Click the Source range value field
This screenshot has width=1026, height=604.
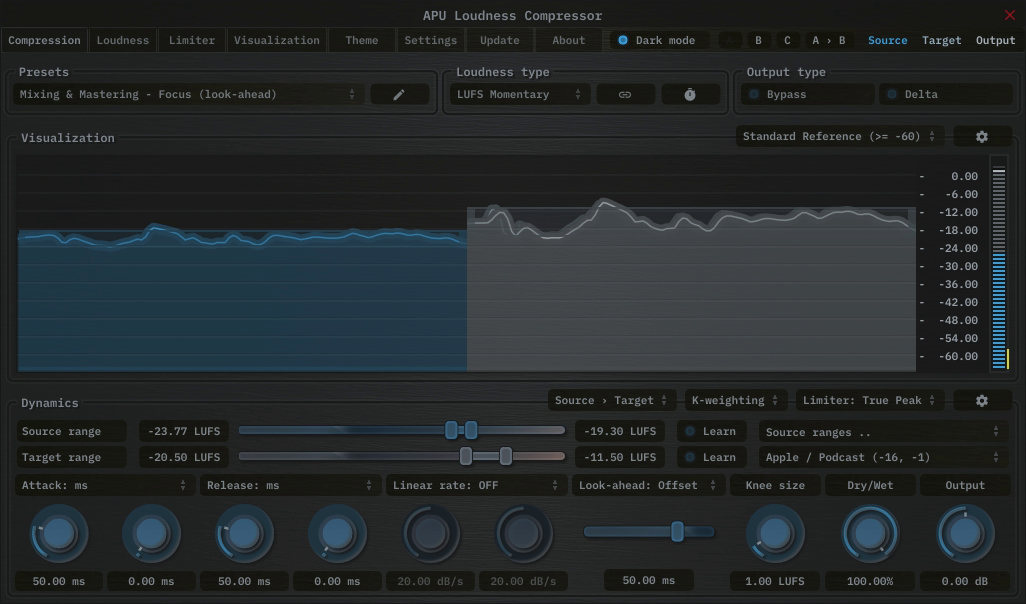coord(183,431)
